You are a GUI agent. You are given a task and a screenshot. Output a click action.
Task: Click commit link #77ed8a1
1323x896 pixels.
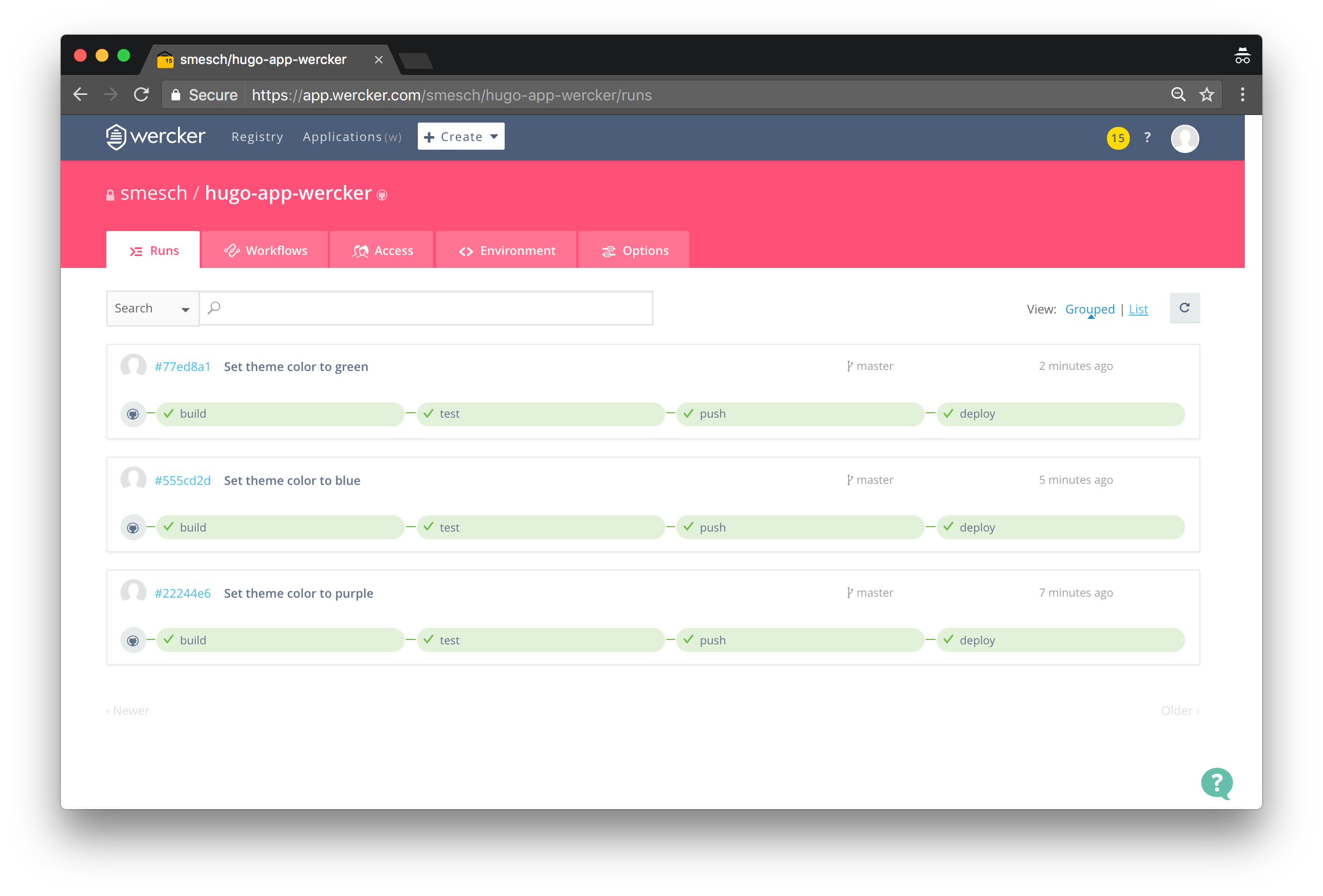click(183, 366)
